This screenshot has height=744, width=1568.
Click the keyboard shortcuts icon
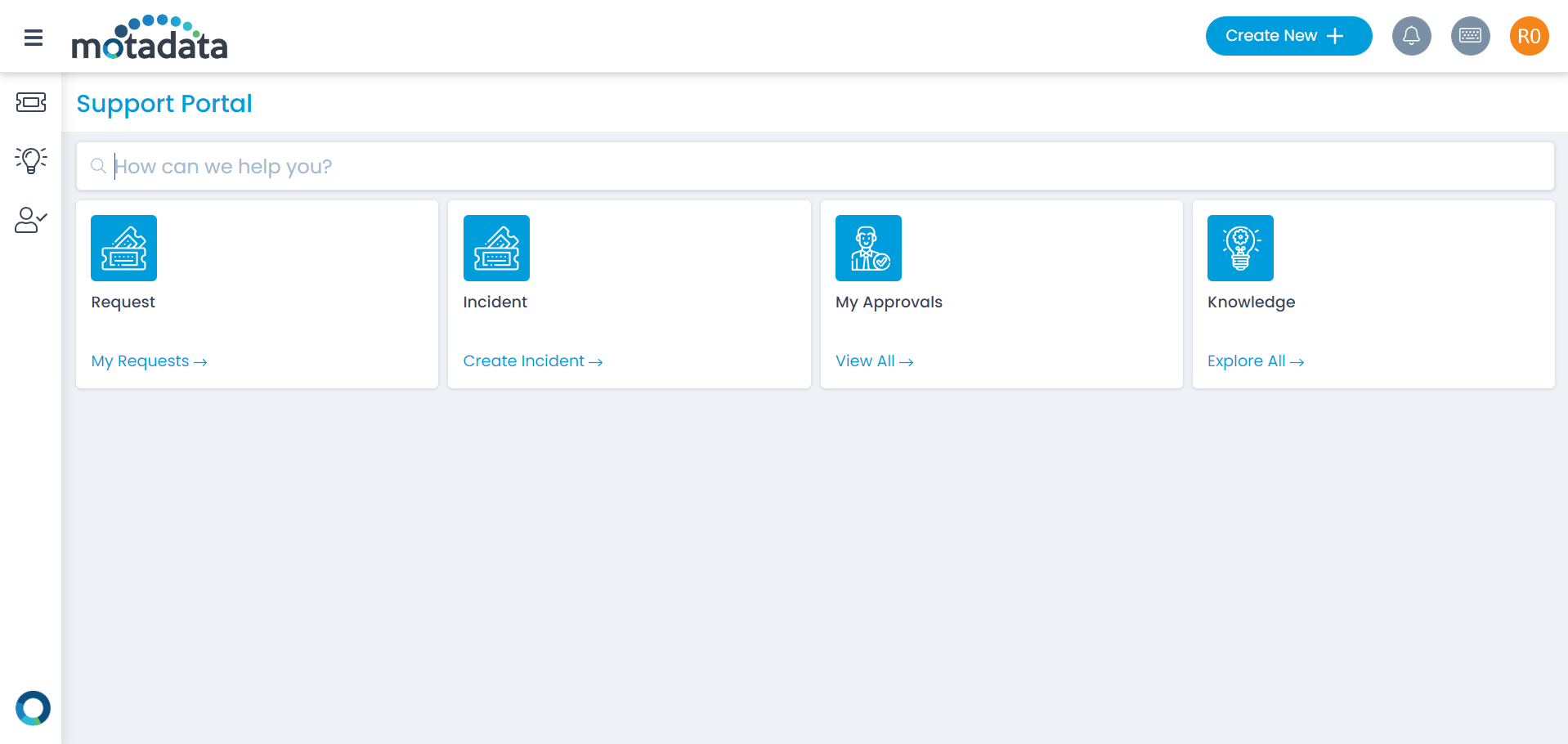pos(1470,36)
